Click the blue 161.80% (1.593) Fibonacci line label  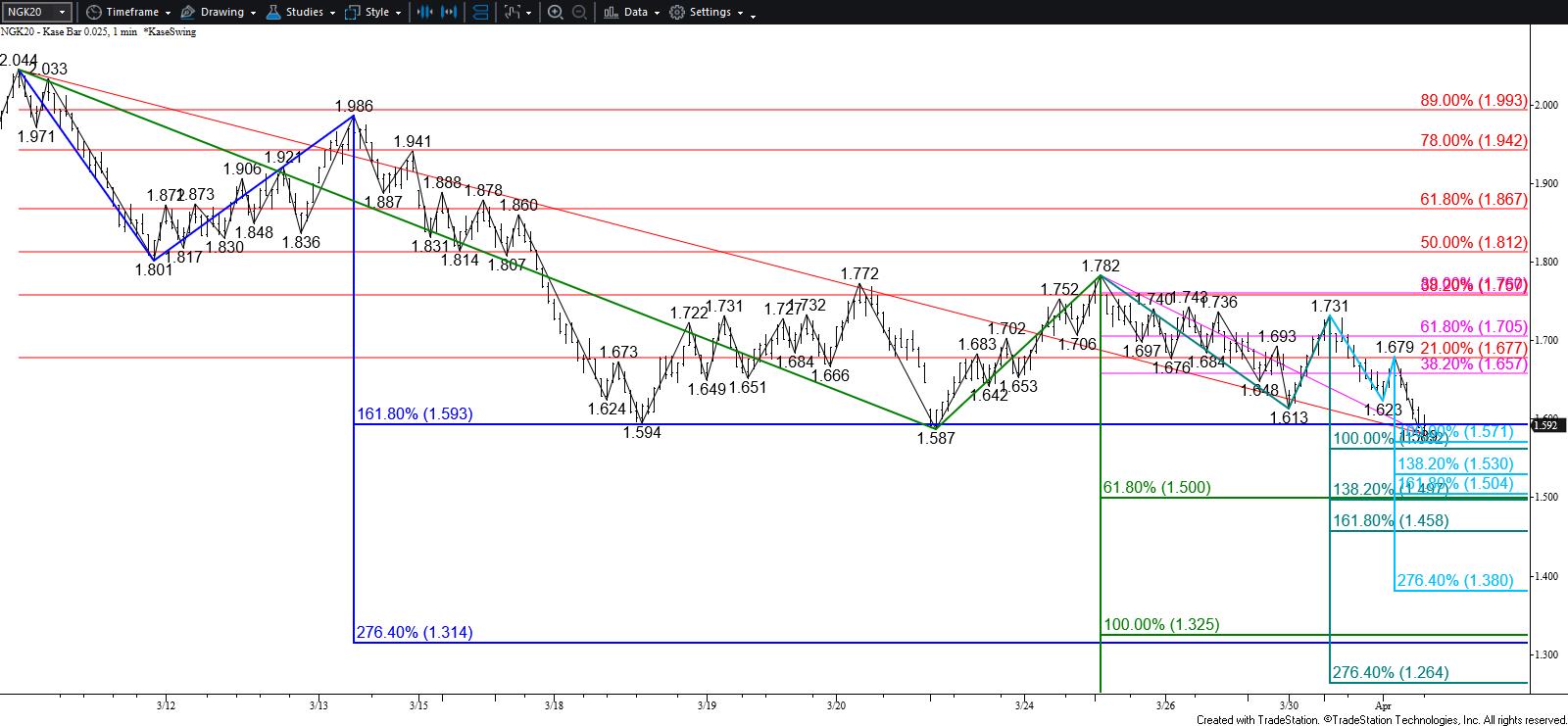(415, 413)
